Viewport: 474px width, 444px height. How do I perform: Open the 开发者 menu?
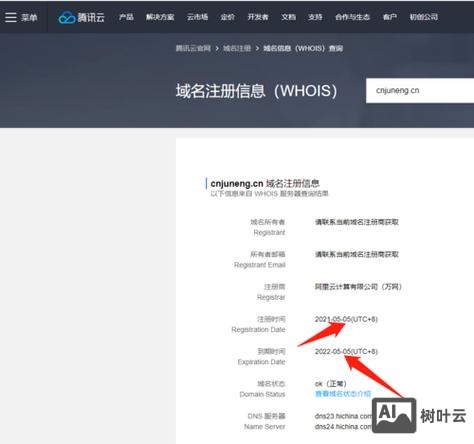(258, 17)
